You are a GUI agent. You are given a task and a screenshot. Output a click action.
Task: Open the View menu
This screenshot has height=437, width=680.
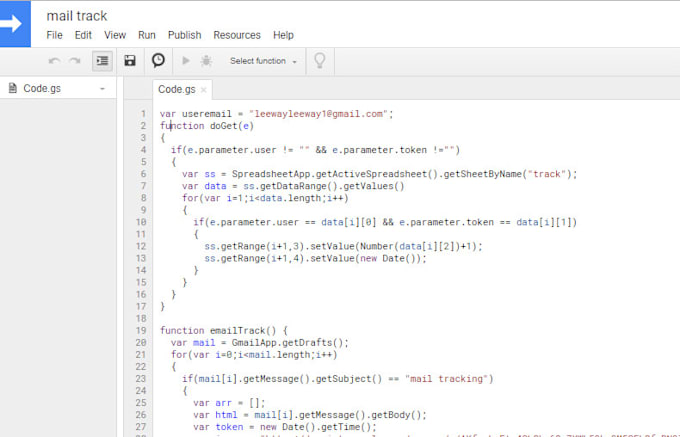coord(115,35)
